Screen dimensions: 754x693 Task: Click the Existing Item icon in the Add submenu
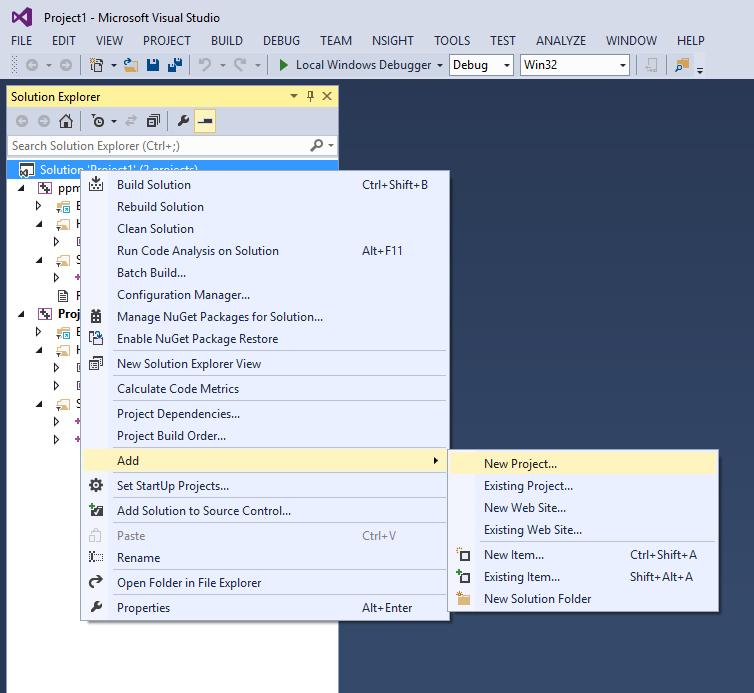tap(463, 576)
